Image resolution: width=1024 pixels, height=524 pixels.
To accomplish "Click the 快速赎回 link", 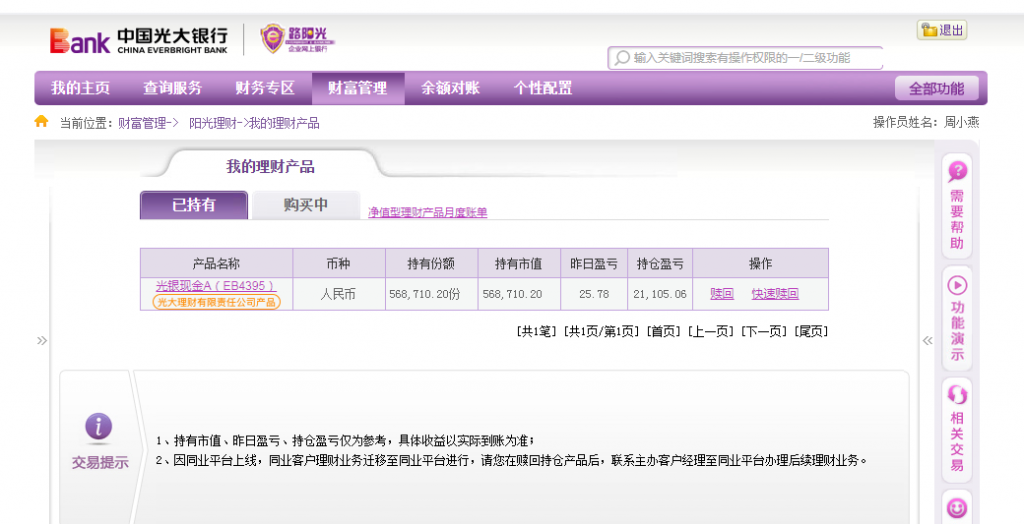I will click(x=775, y=294).
